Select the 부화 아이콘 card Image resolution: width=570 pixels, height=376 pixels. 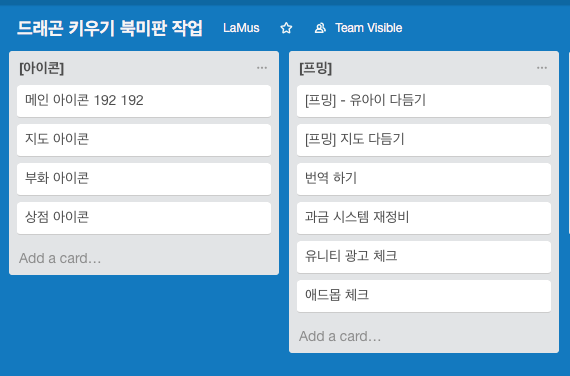coord(144,179)
